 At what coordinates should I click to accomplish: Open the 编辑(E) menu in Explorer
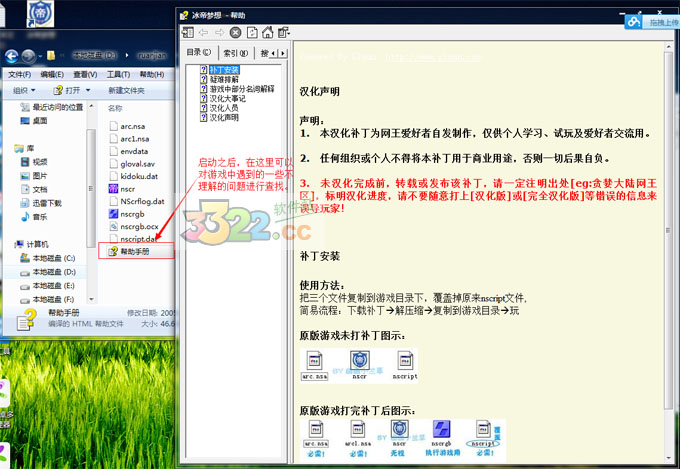(x=52, y=75)
